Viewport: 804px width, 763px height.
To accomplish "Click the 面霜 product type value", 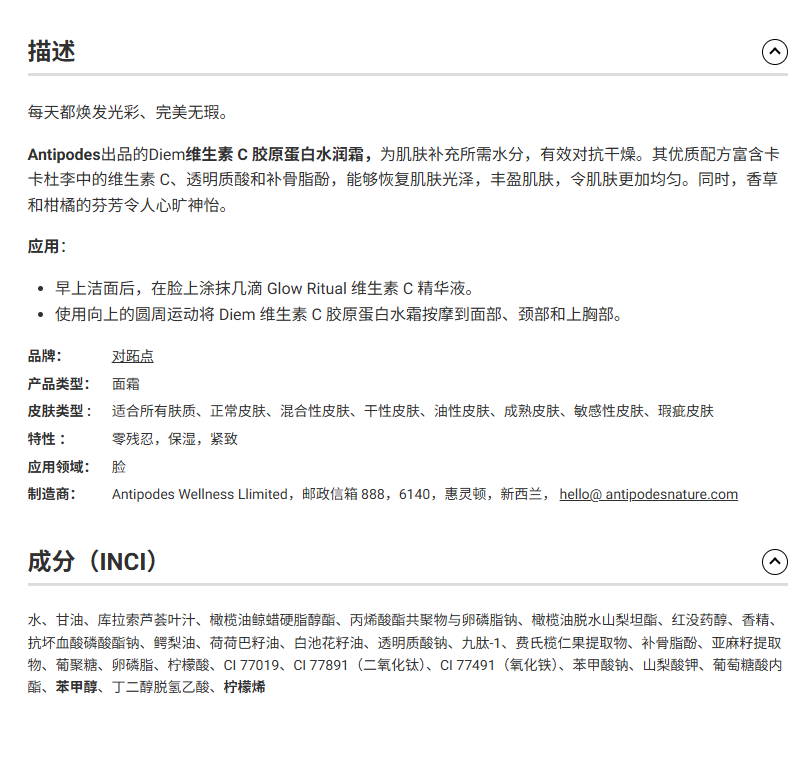I will pos(125,384).
